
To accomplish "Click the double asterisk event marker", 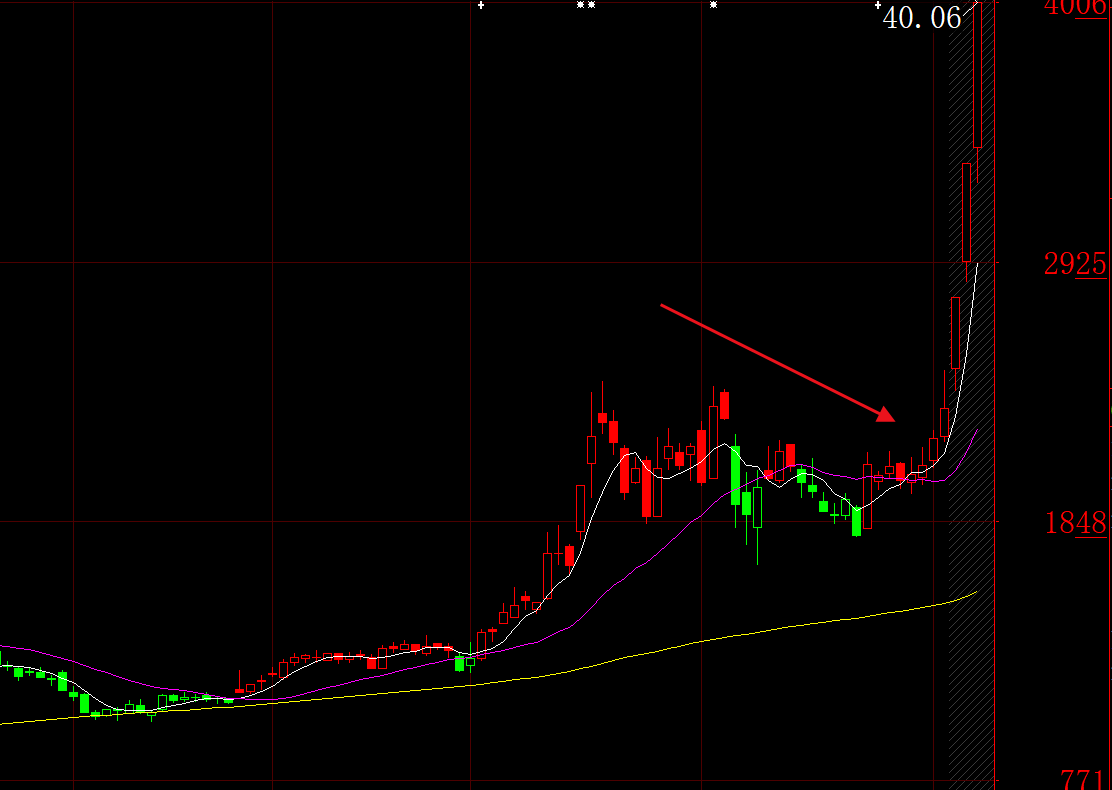I will 586,5.
